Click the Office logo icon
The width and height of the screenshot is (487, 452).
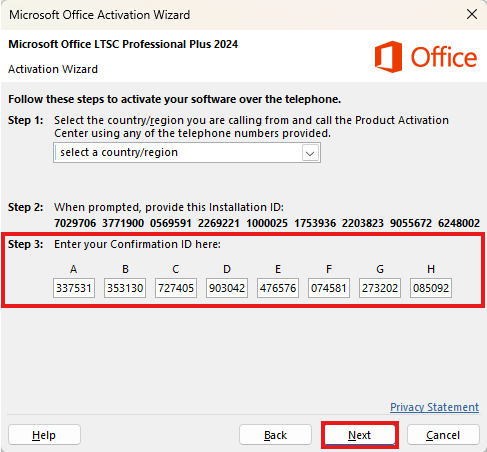[388, 57]
